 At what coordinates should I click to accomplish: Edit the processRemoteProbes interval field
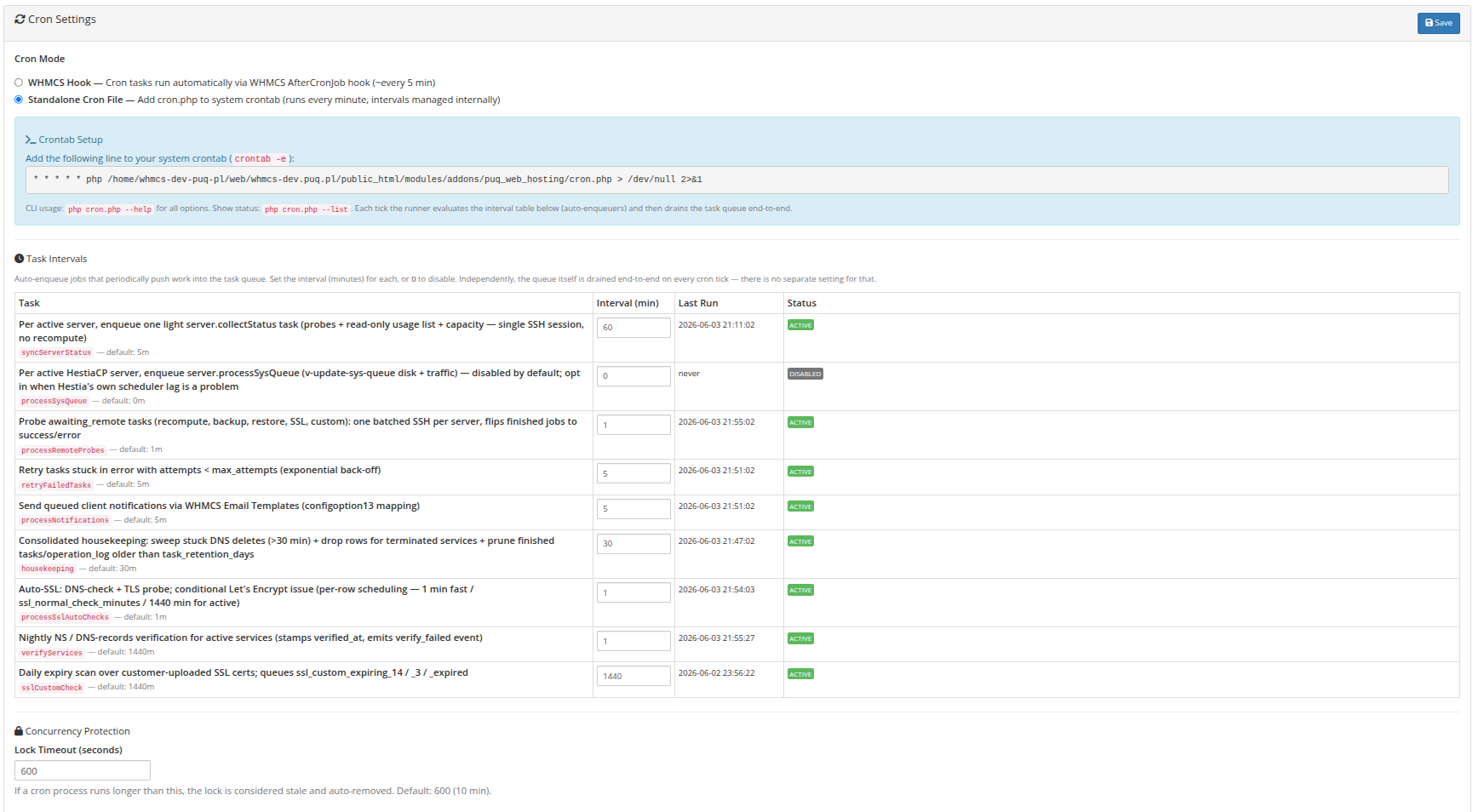[633, 425]
